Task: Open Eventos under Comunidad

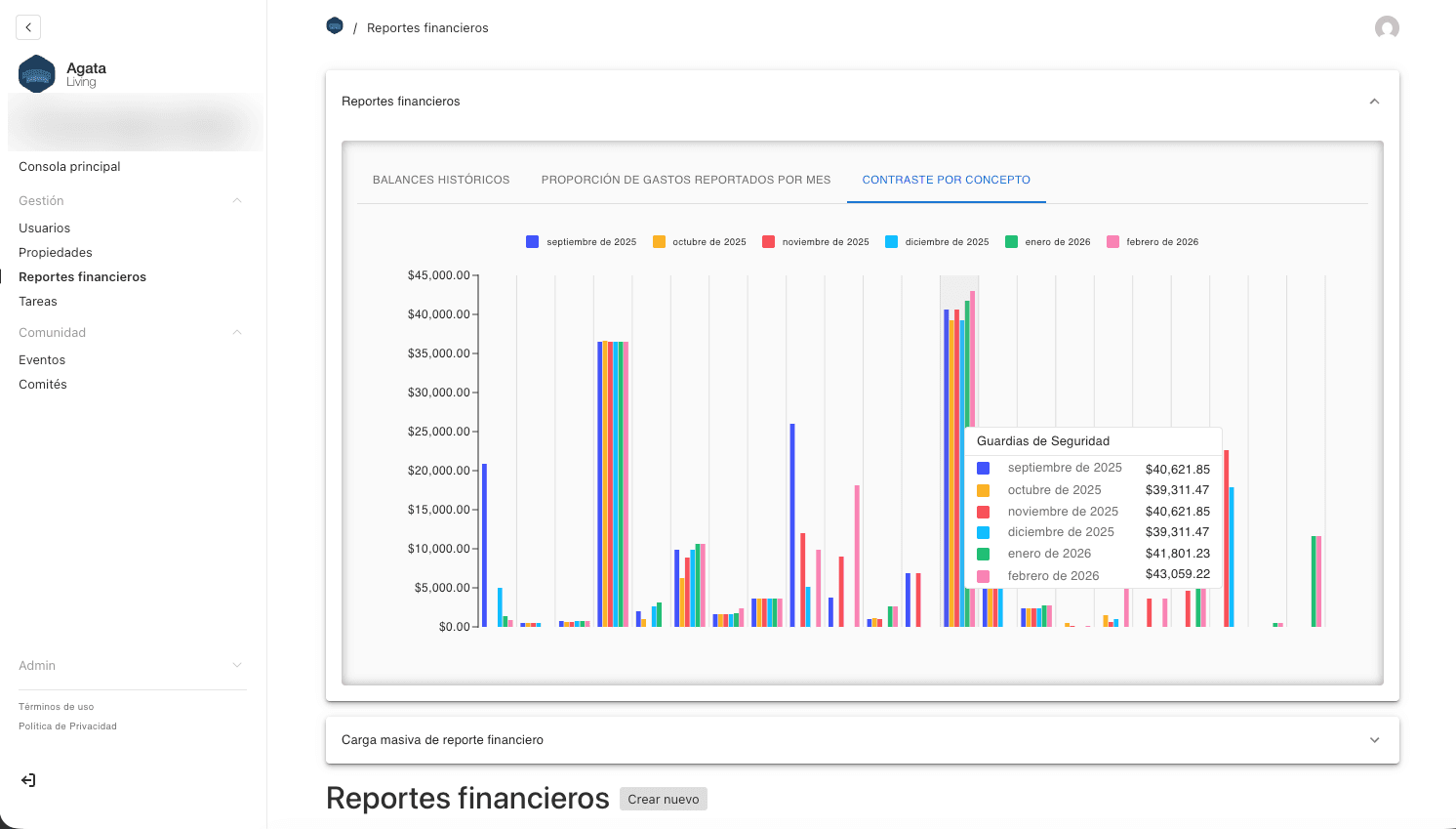Action: point(42,359)
